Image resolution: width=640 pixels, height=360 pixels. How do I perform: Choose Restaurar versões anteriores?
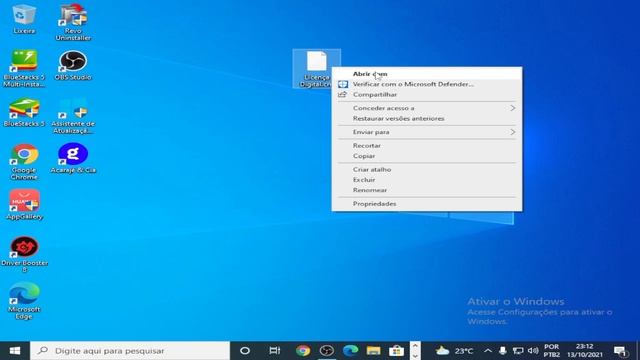point(427,118)
